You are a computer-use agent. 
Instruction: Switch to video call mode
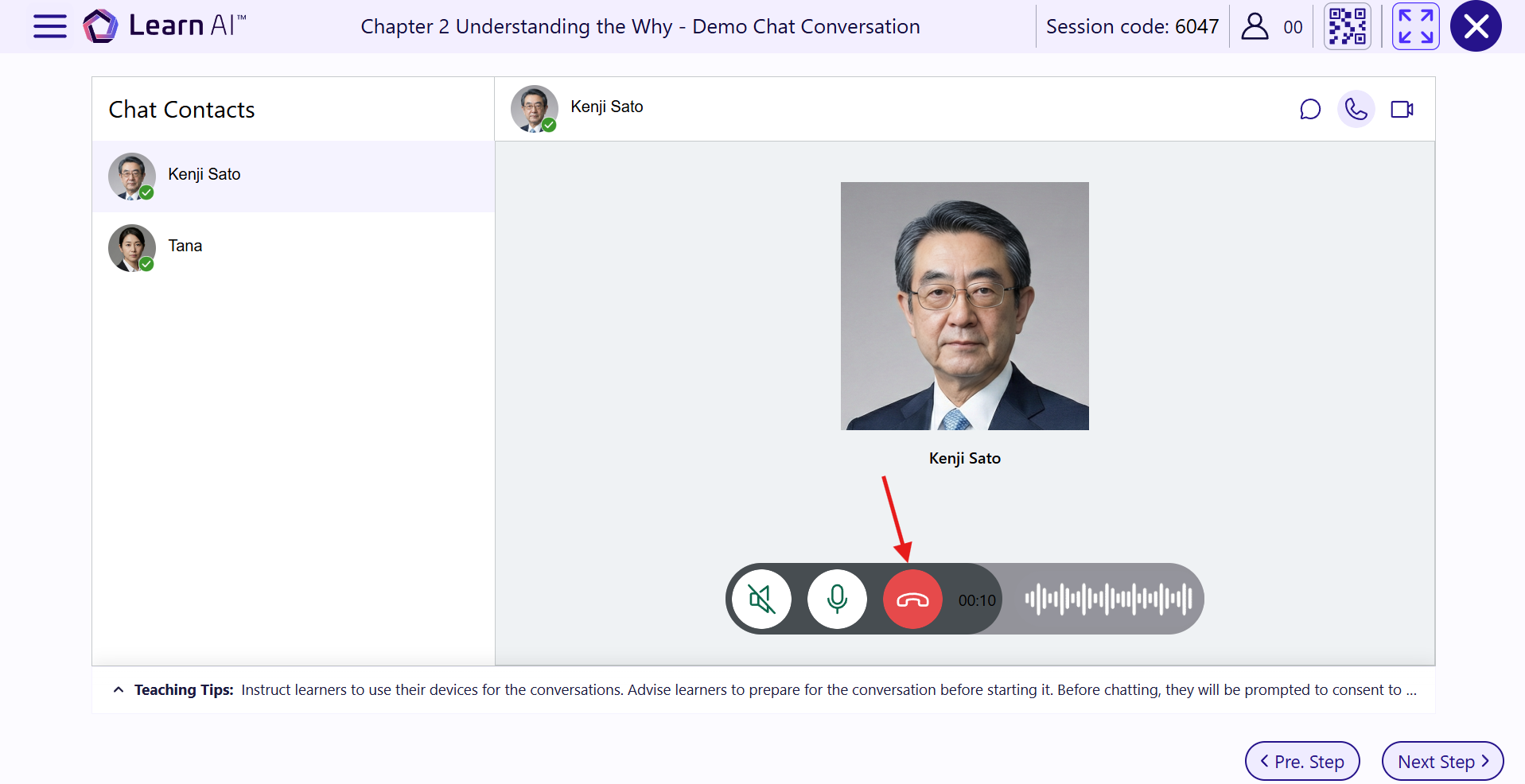tap(1402, 109)
